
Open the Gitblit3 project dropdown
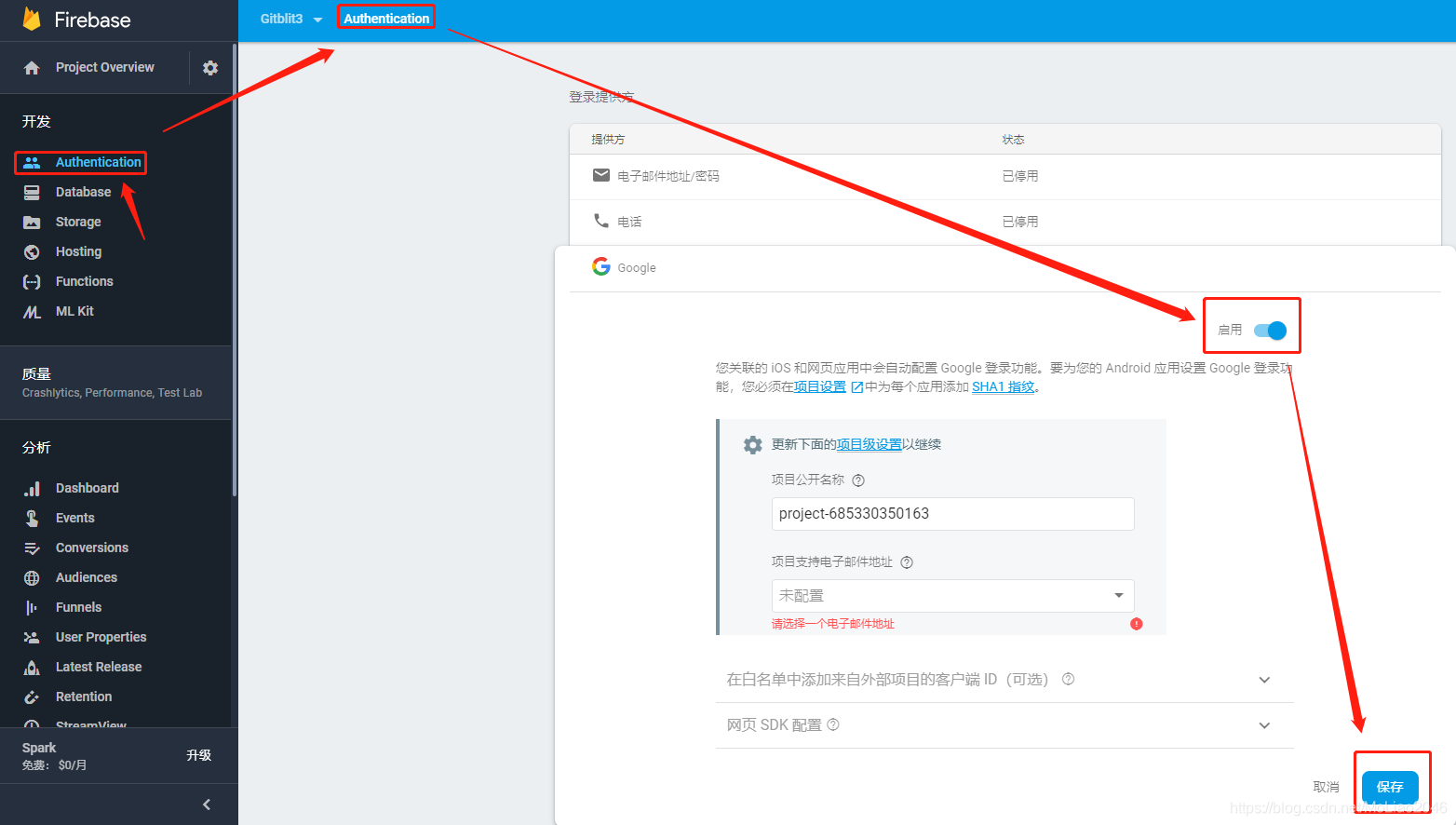[x=291, y=19]
